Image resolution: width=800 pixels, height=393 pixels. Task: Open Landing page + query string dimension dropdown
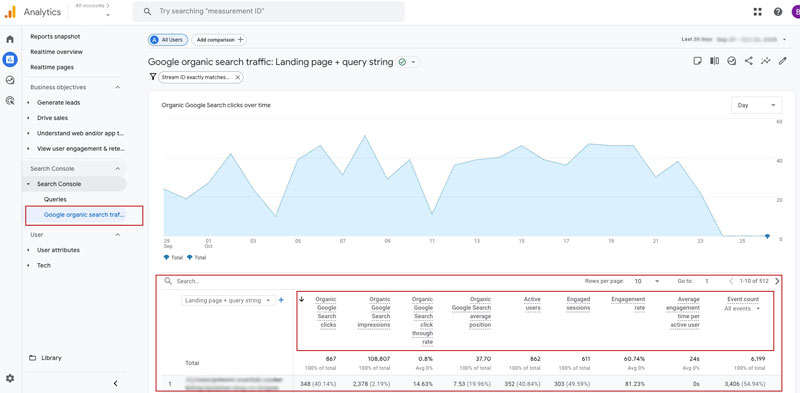click(229, 300)
